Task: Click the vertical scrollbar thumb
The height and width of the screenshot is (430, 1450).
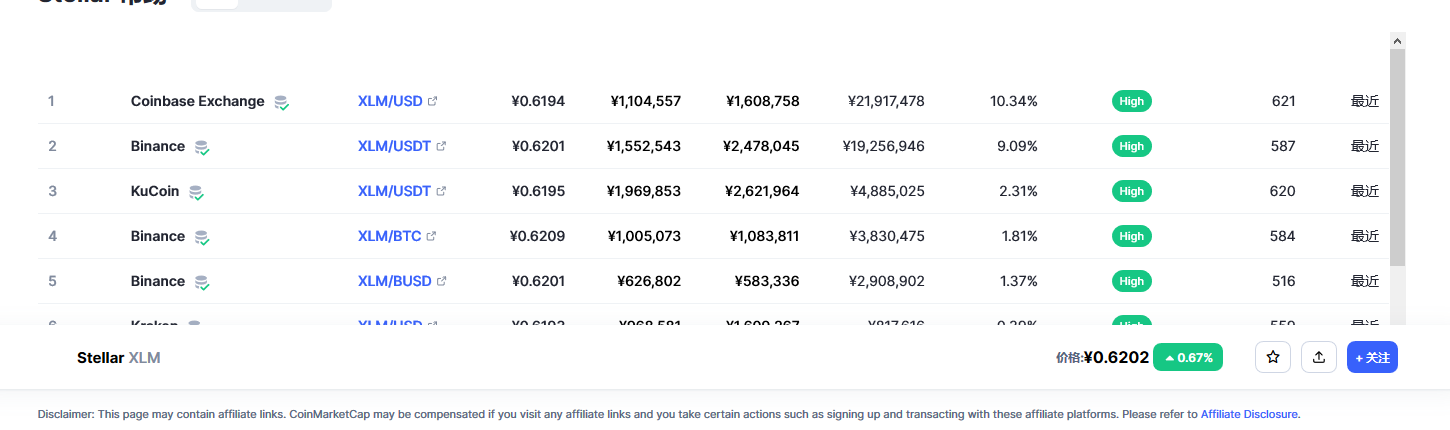Action: click(1398, 157)
